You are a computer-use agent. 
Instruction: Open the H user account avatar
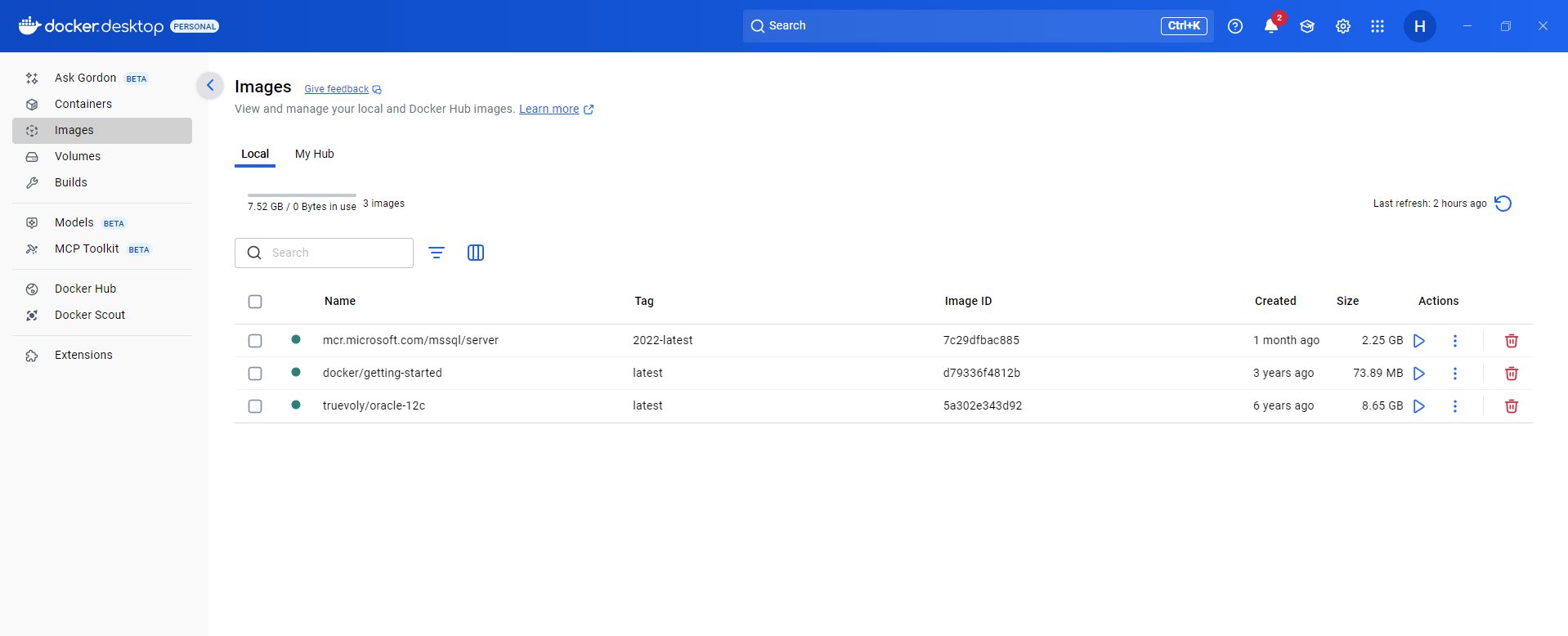pyautogui.click(x=1420, y=26)
